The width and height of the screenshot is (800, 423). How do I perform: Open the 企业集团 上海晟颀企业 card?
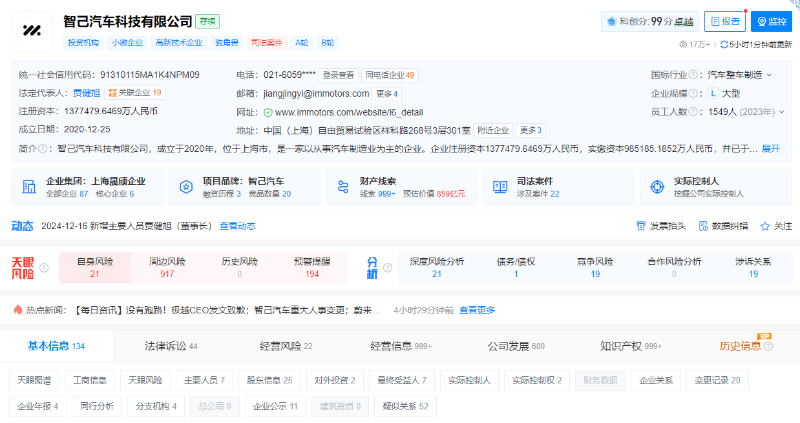tap(88, 187)
